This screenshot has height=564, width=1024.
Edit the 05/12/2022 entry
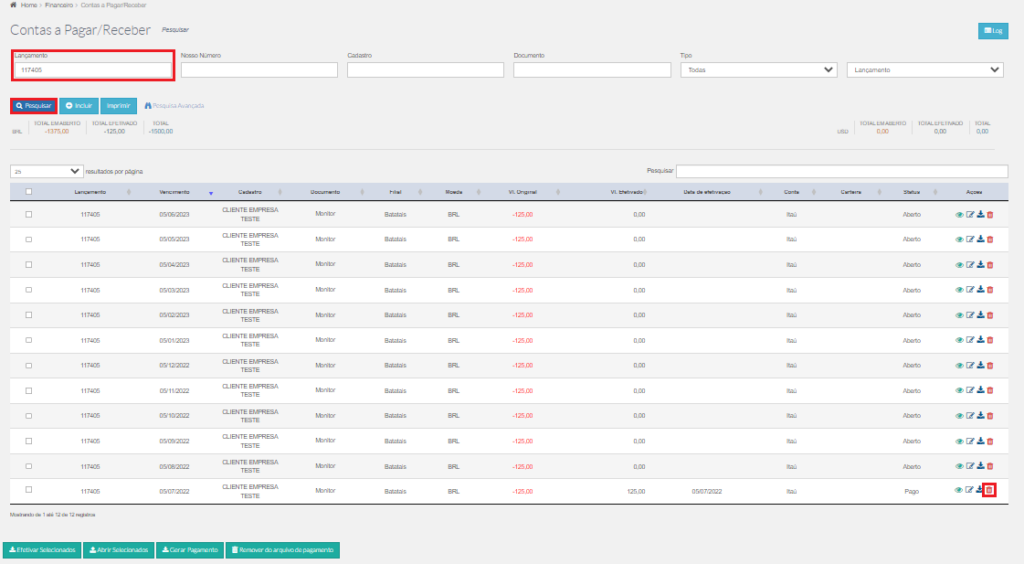(x=970, y=366)
